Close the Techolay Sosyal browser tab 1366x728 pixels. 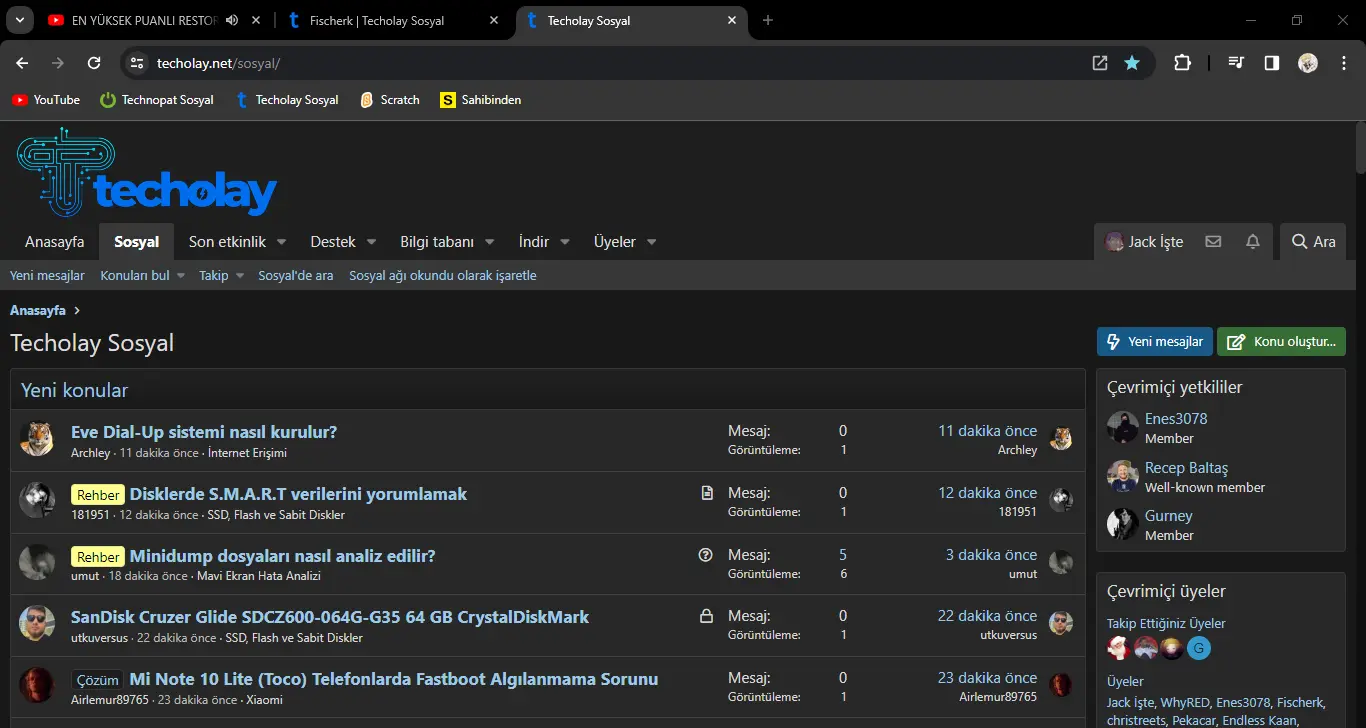732,20
